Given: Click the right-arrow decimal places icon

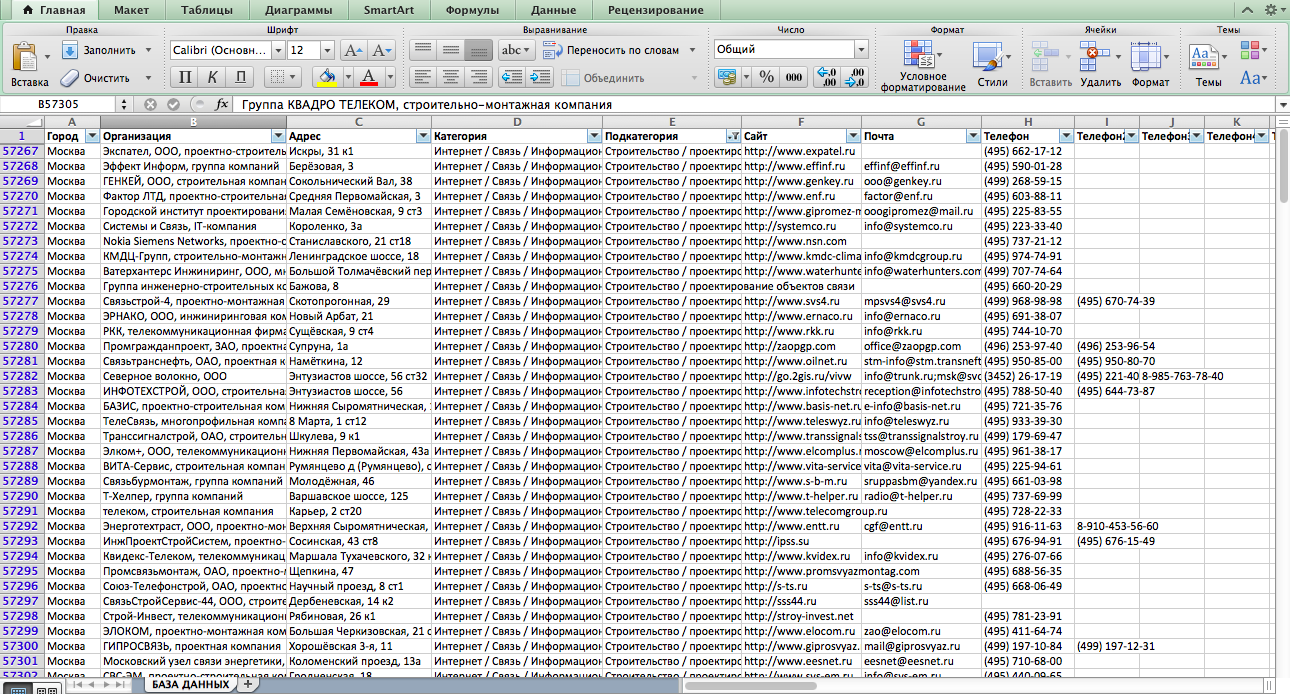Looking at the screenshot, I should coord(855,77).
